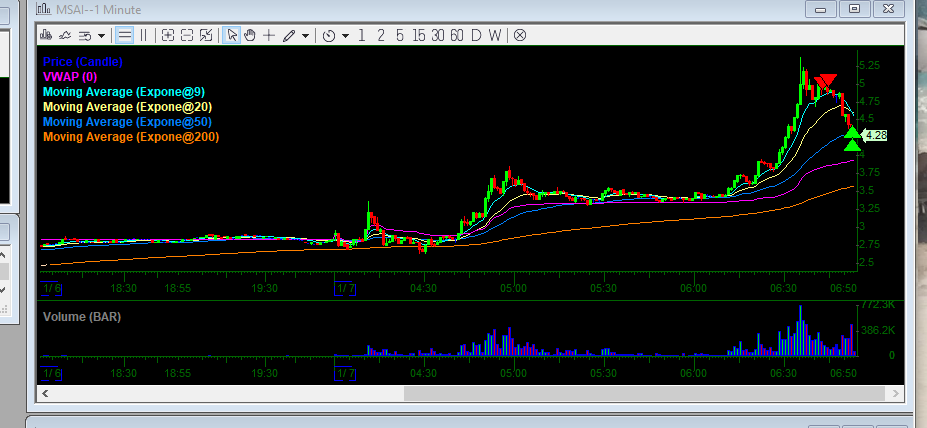Switch chart to 1 minute interval
The width and height of the screenshot is (927, 428).
pyautogui.click(x=362, y=35)
